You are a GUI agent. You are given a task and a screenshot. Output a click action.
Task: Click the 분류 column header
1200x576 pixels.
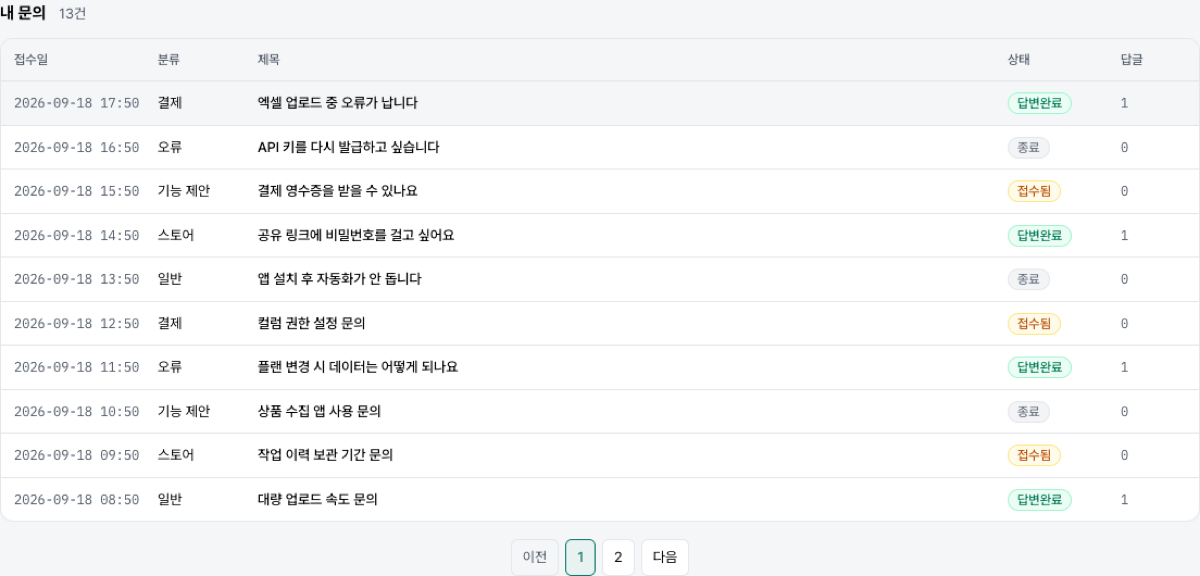click(169, 60)
